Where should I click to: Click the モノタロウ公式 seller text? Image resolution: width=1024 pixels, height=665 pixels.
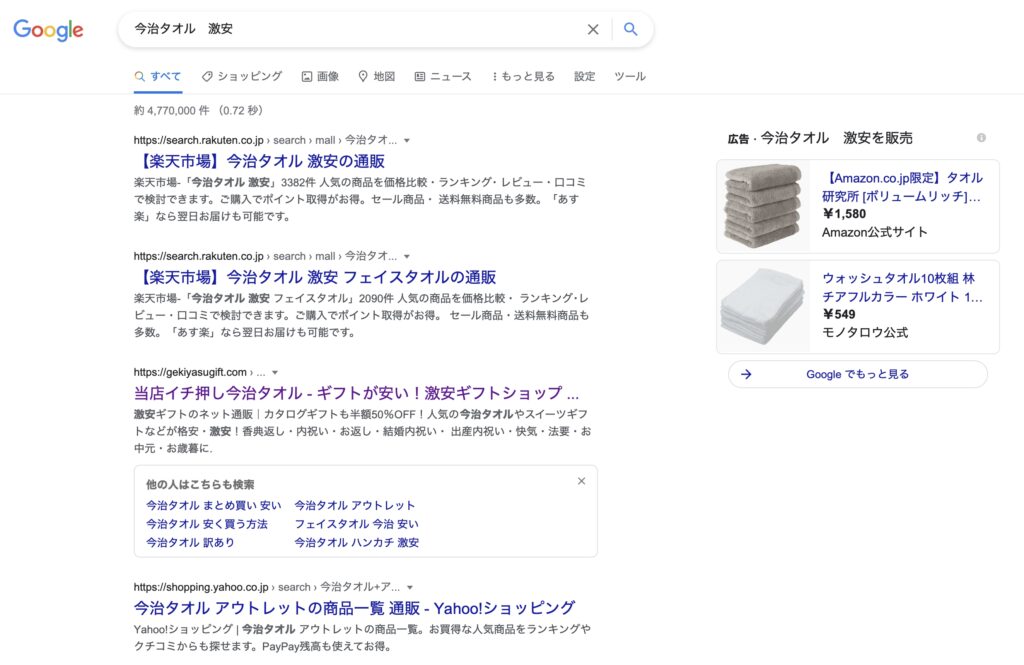pos(865,332)
